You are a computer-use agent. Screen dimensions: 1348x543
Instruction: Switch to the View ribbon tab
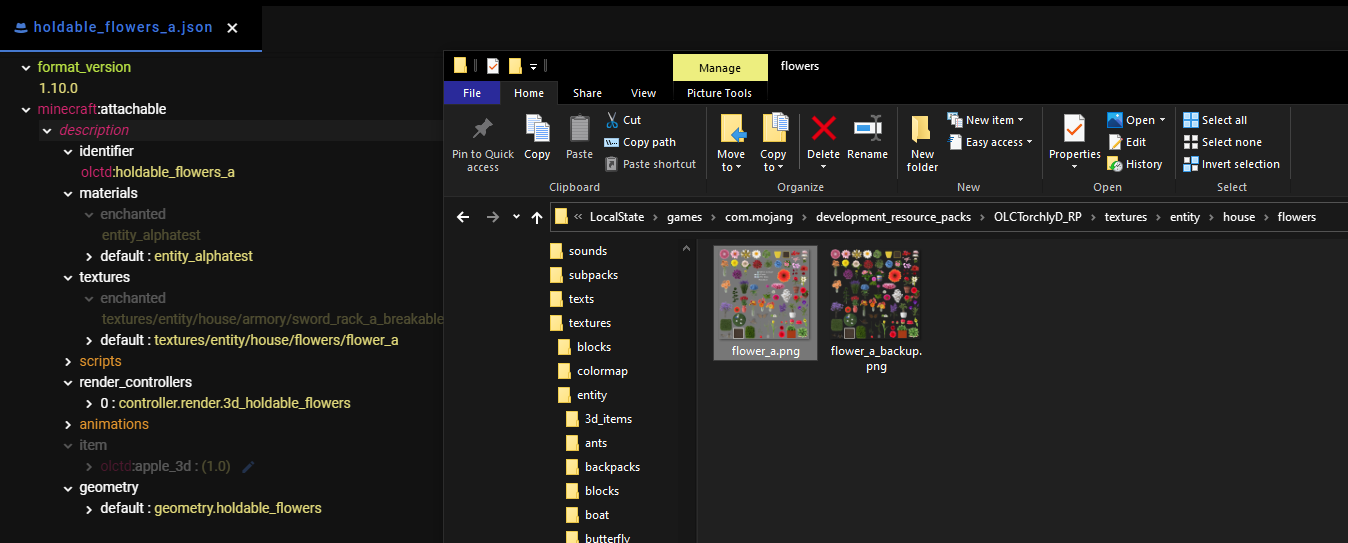point(643,93)
